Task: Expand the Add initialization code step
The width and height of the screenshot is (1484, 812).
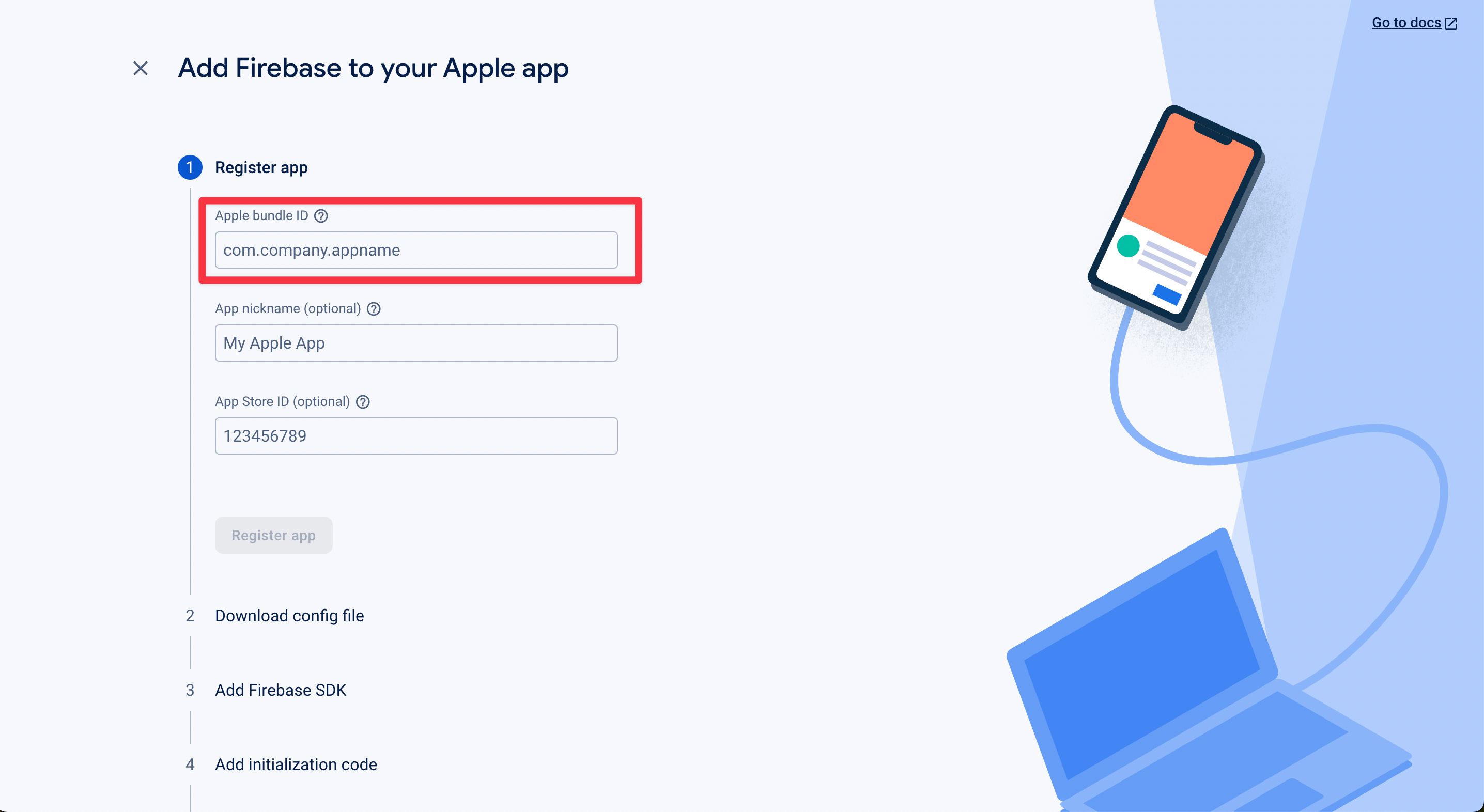Action: [x=296, y=764]
